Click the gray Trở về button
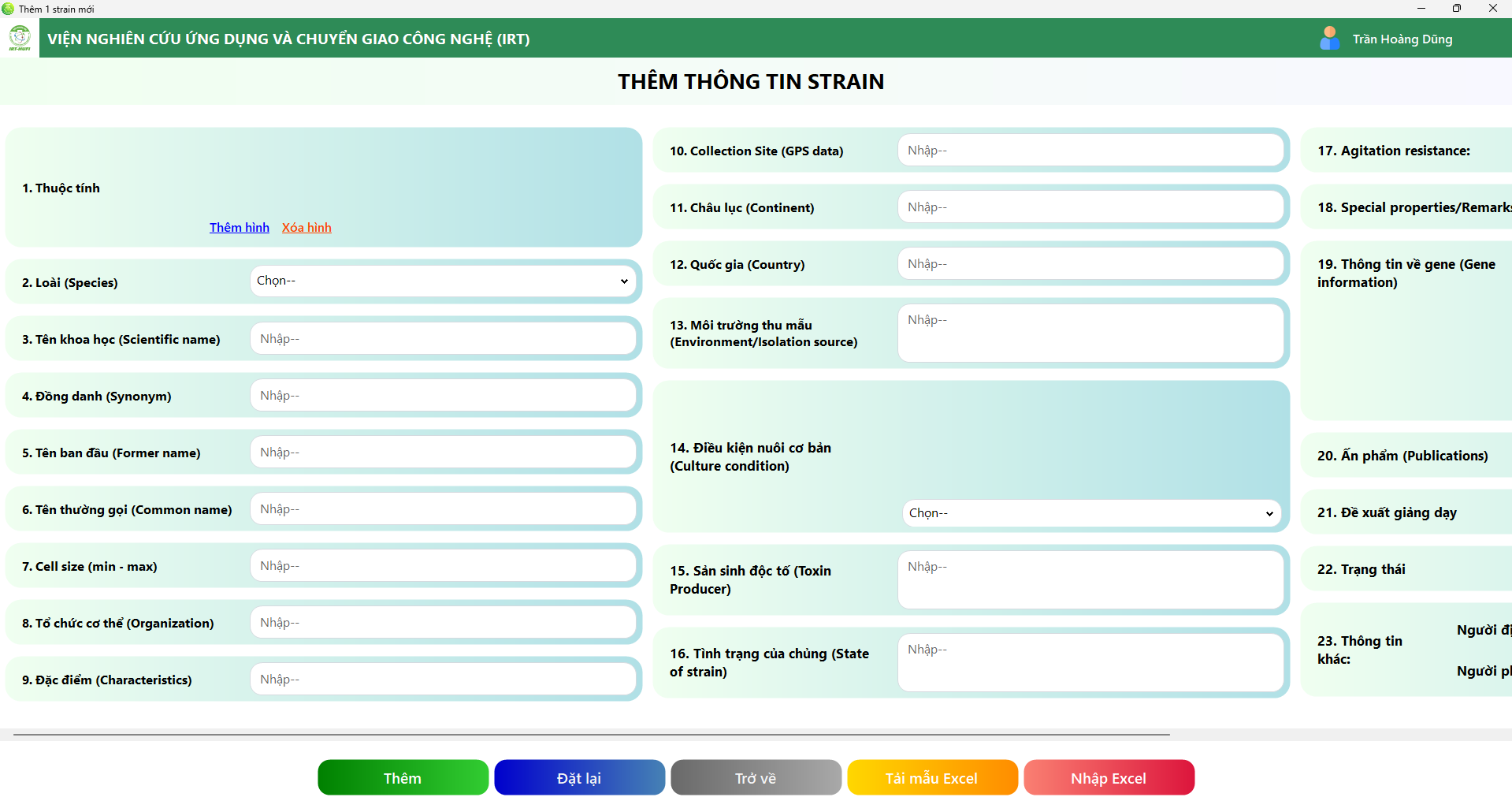 [x=756, y=778]
